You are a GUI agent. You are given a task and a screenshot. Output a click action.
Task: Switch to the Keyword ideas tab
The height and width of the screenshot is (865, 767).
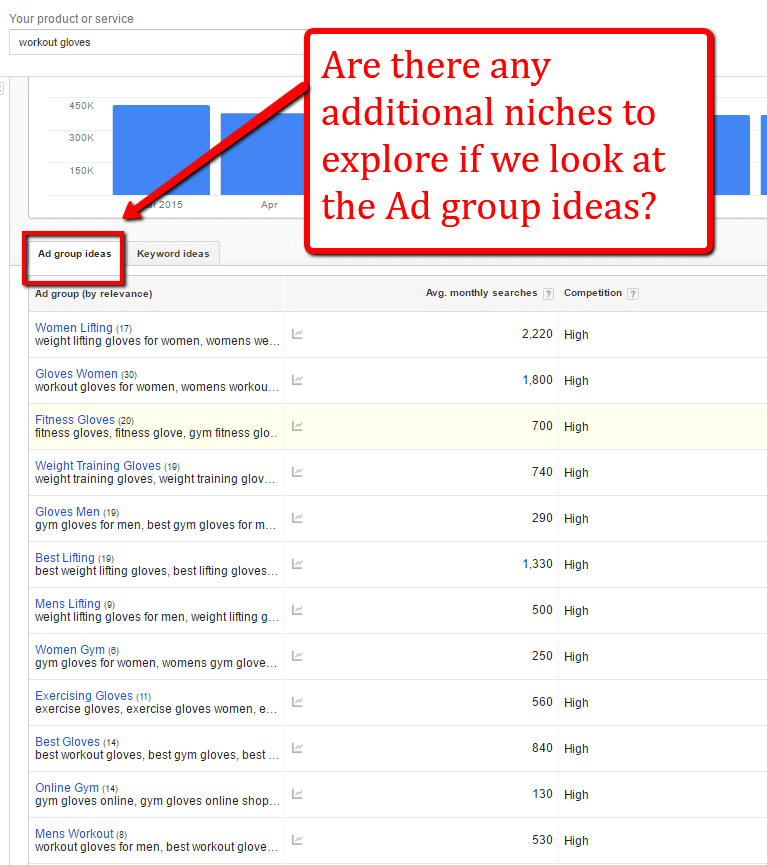point(173,254)
